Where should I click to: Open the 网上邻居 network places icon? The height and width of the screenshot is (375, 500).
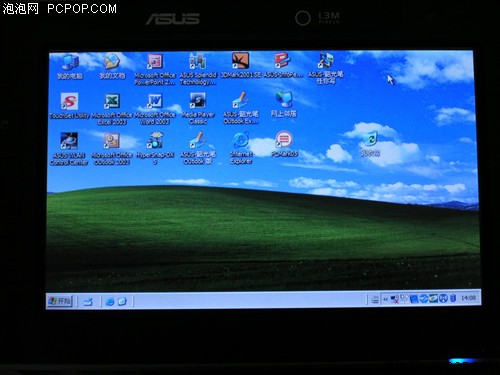283,105
